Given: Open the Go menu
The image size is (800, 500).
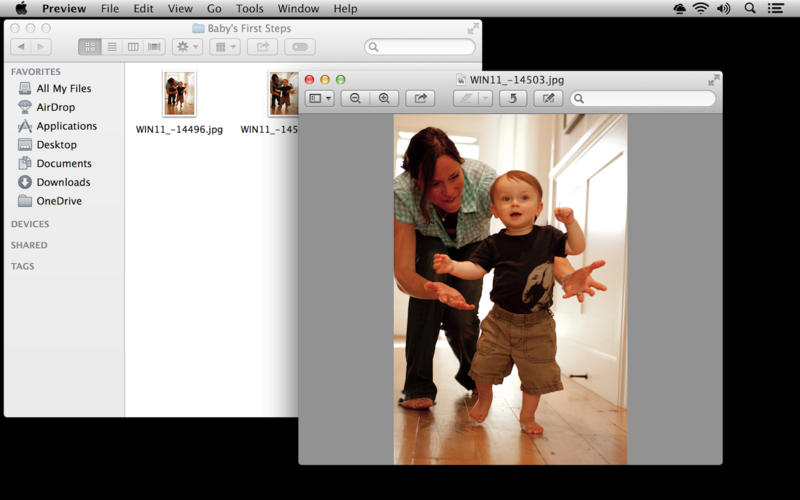Looking at the screenshot, I should click(x=214, y=9).
